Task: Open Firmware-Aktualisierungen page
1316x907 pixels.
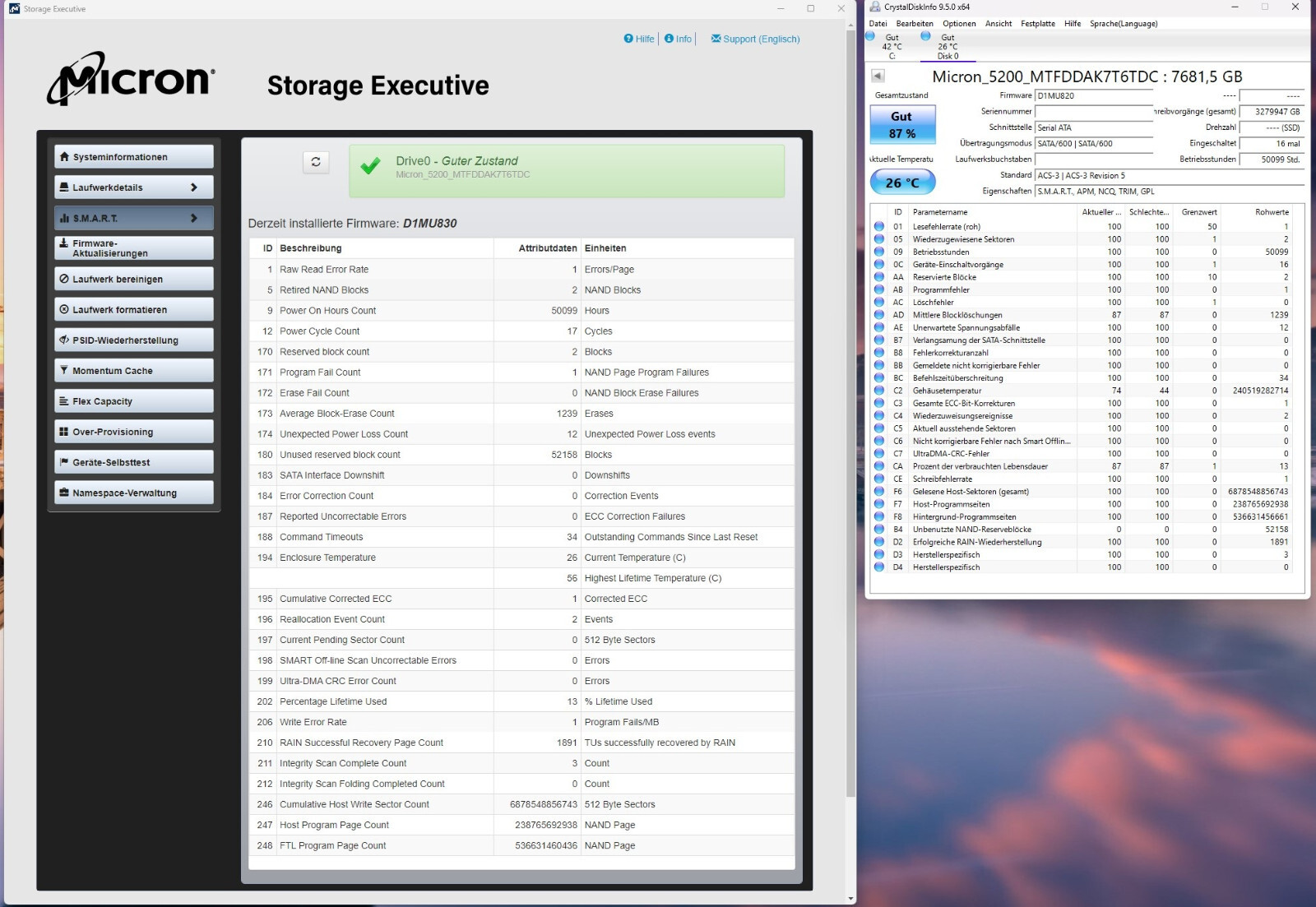Action: 134,248
